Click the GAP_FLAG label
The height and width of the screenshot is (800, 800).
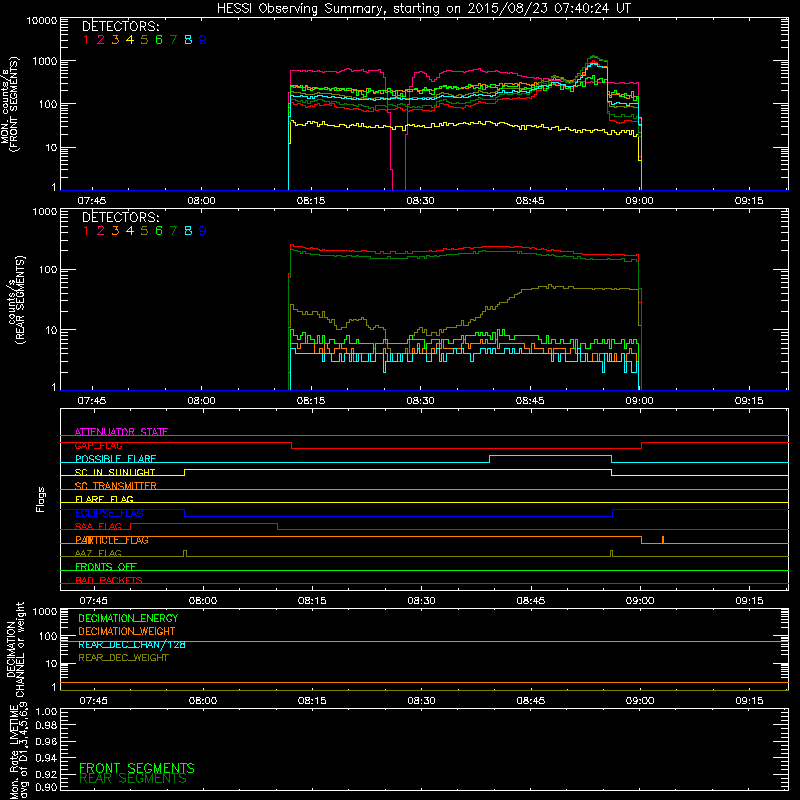click(98, 445)
